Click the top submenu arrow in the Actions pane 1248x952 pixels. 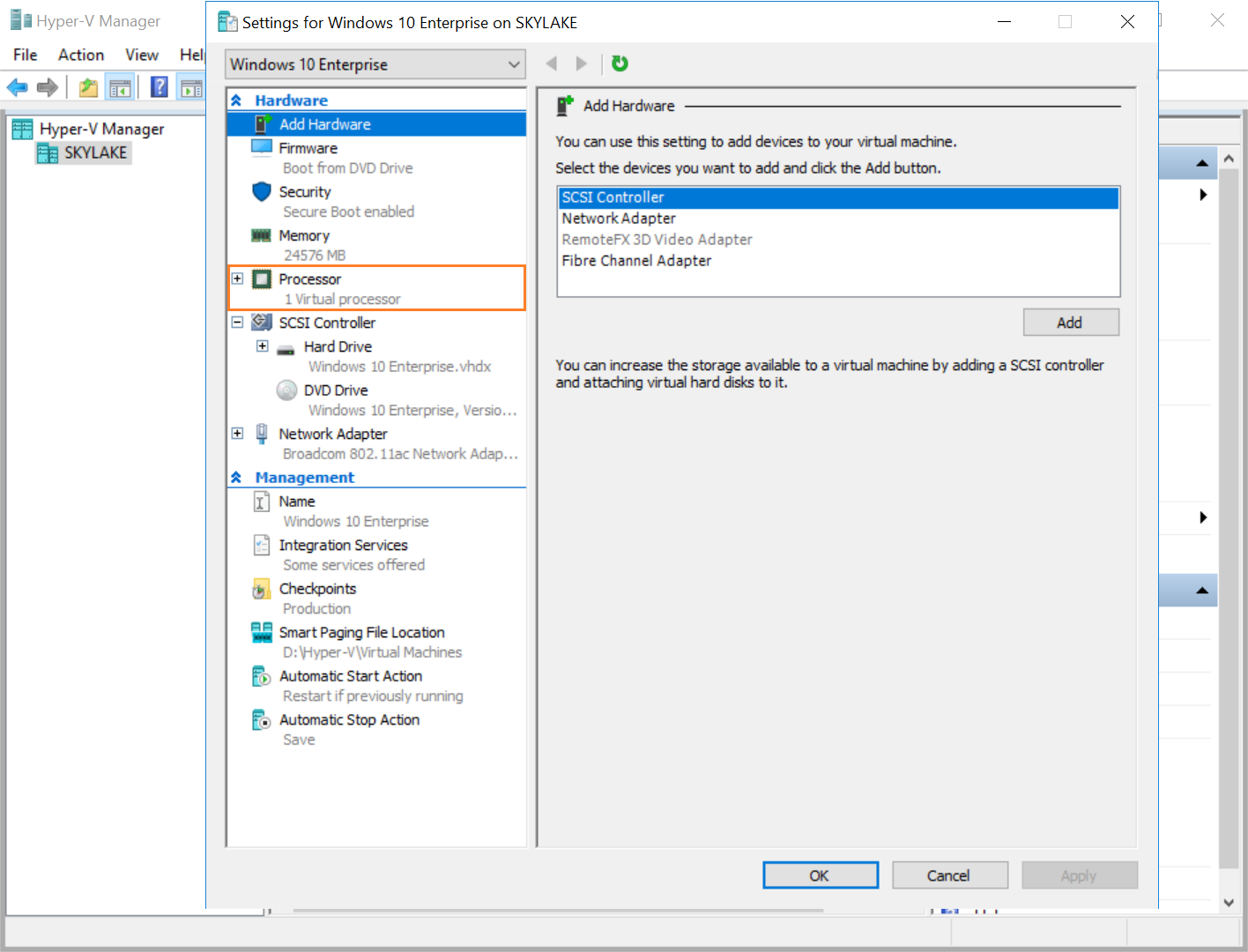(x=1203, y=195)
